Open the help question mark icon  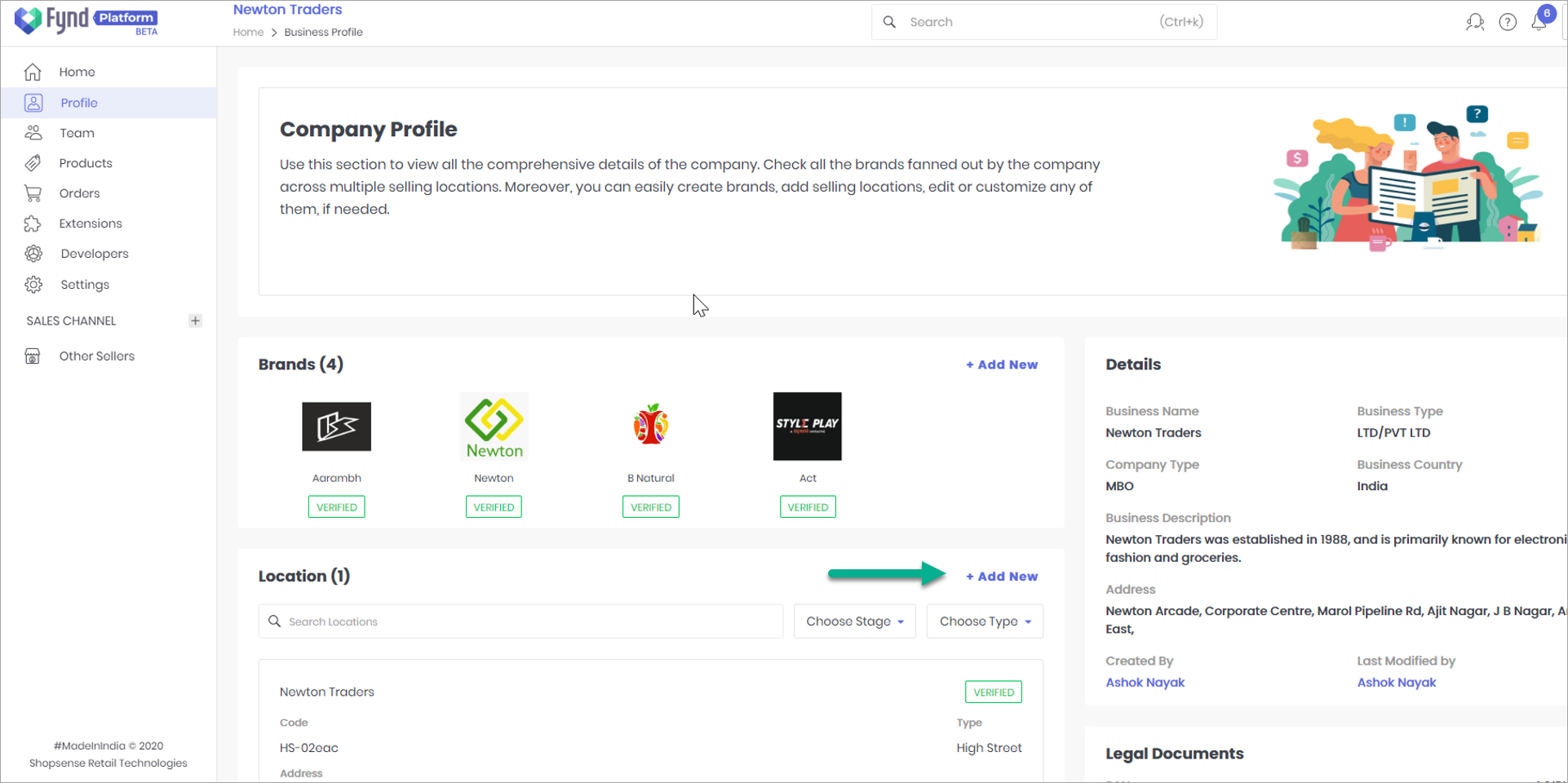tap(1508, 22)
